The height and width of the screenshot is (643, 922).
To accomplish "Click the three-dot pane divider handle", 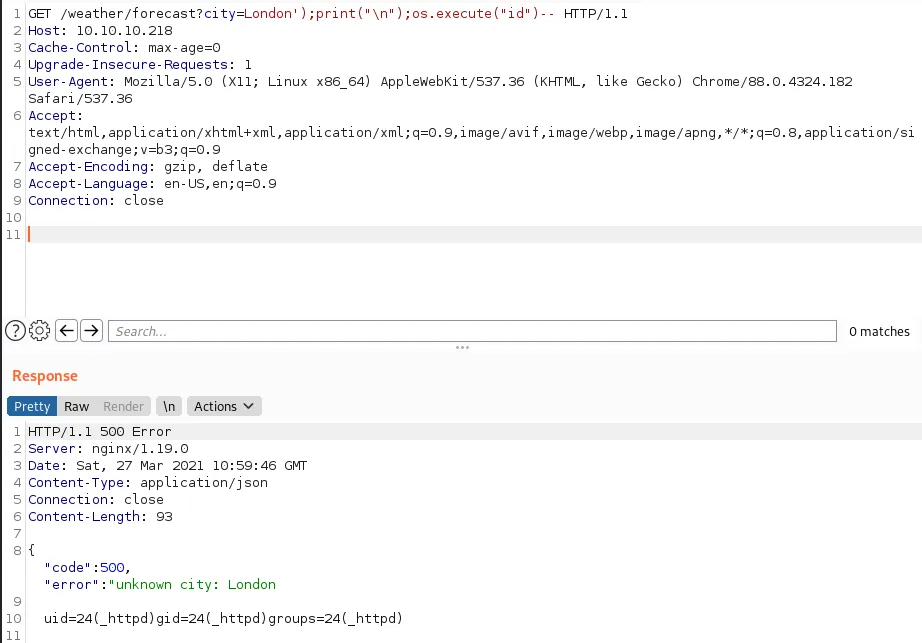I will click(462, 347).
